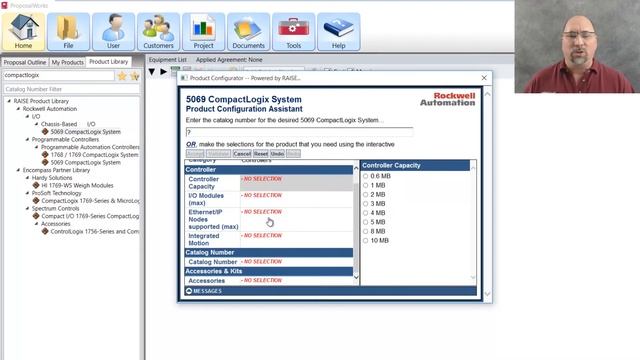Collapse the I/O tree node
This screenshot has height=360, width=640.
(27, 116)
